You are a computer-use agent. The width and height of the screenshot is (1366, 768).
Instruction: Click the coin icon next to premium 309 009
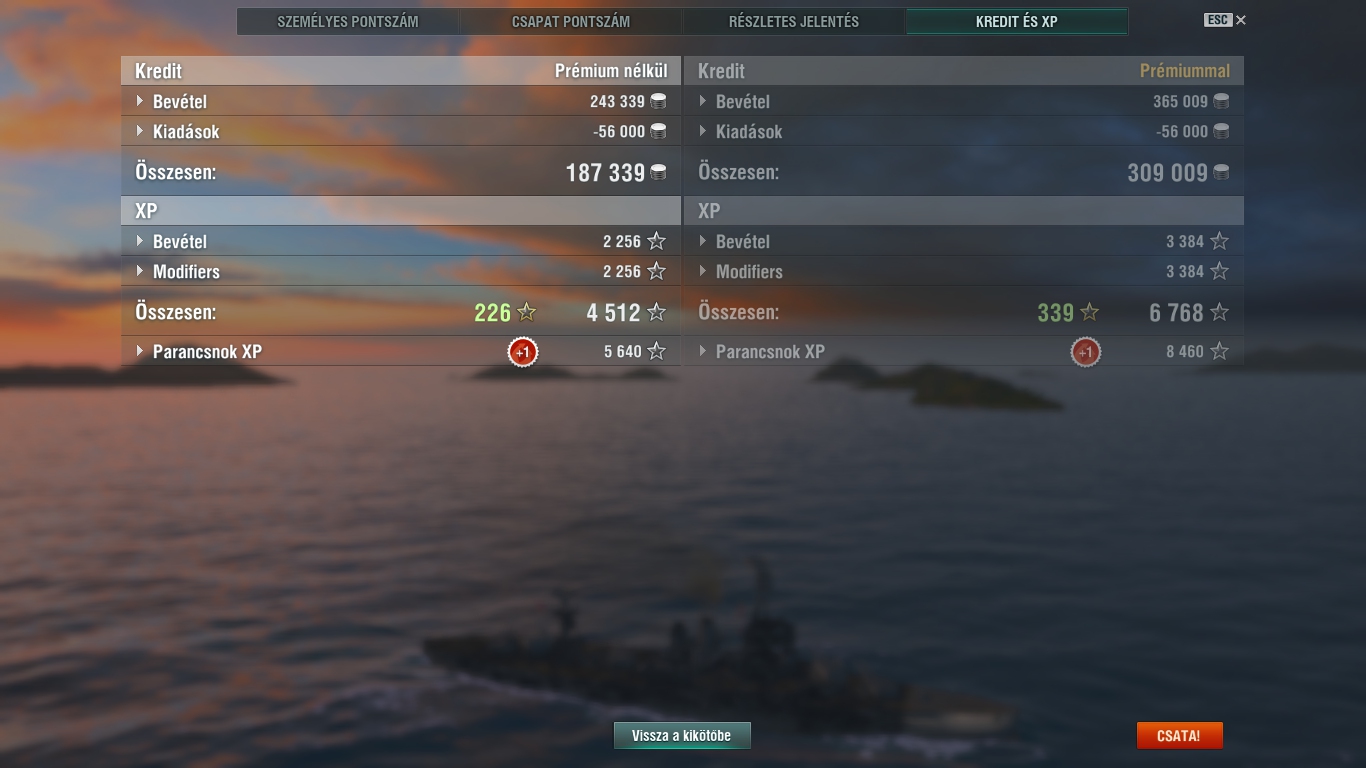point(1221,172)
